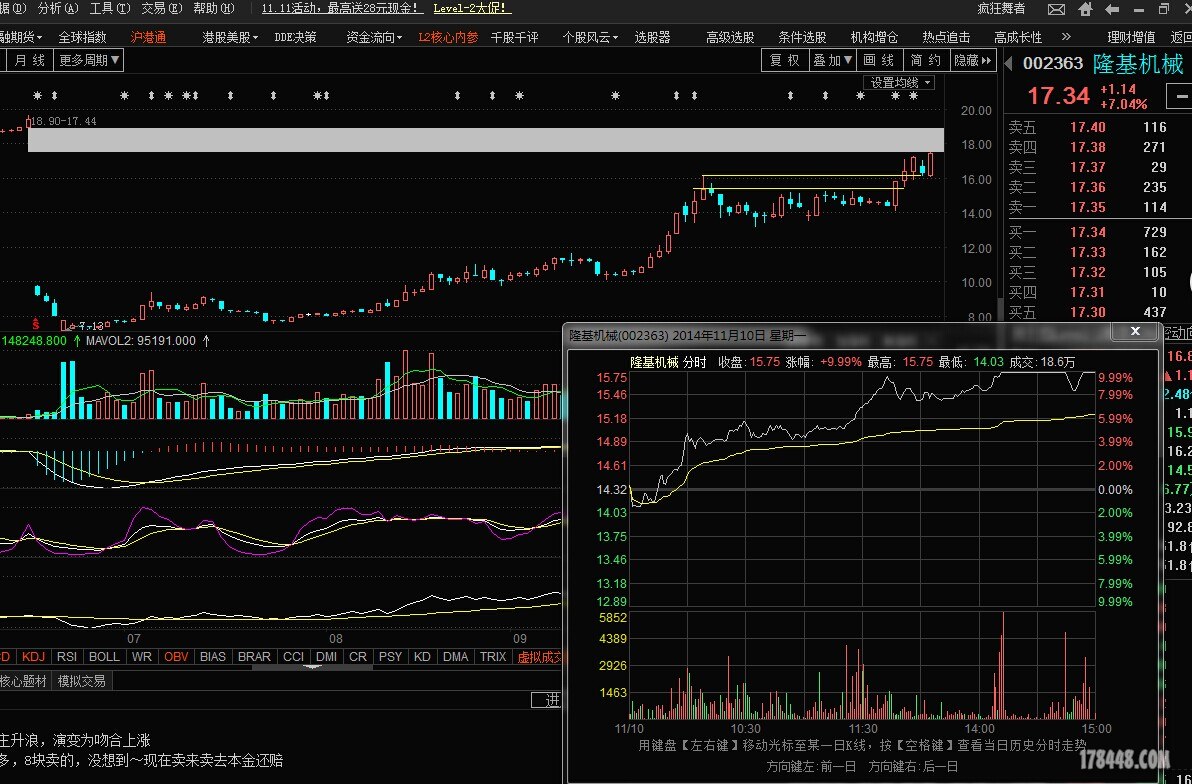1192x784 pixels.
Task: Click the 简约 view button
Action: point(926,60)
